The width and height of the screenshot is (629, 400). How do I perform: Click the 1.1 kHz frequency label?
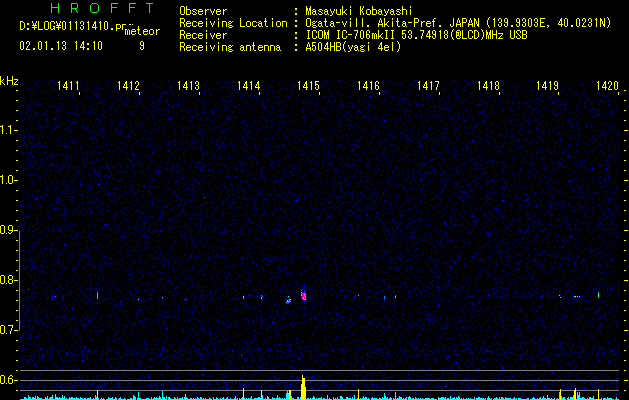9,130
